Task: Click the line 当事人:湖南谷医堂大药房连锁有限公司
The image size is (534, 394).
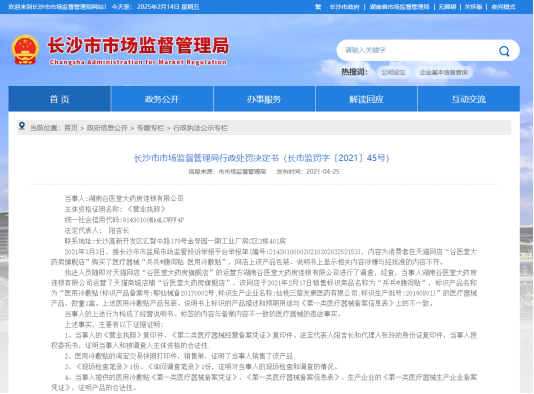Action: (x=124, y=199)
